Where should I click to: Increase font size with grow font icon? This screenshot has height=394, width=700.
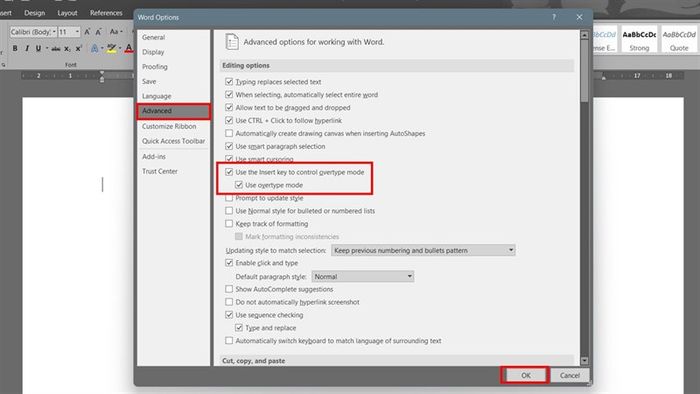click(x=87, y=32)
